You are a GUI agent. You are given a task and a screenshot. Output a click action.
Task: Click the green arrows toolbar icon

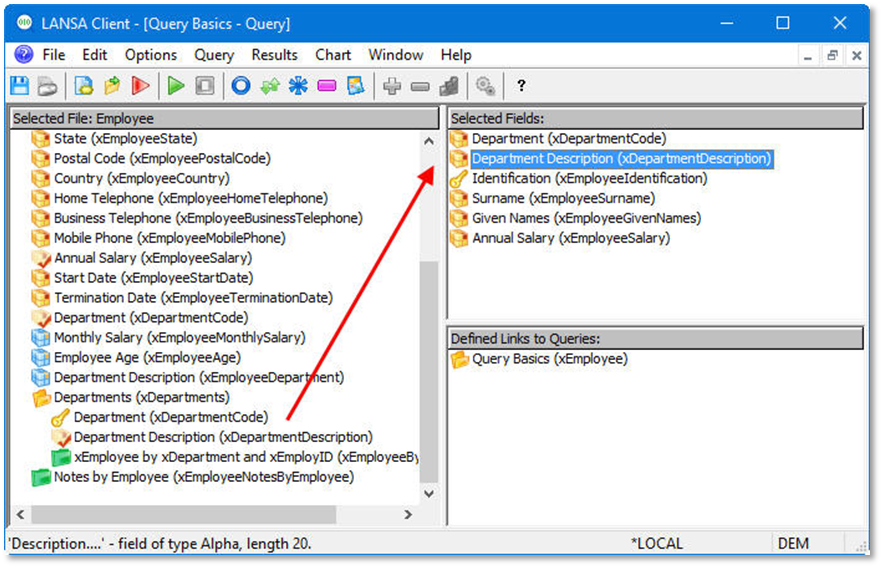(270, 86)
